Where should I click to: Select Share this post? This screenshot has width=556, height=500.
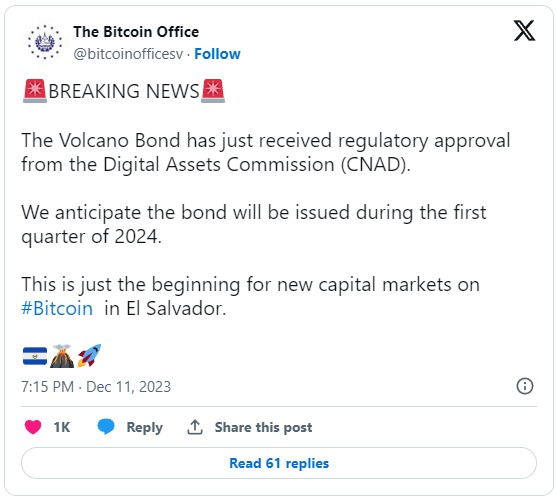(x=263, y=427)
